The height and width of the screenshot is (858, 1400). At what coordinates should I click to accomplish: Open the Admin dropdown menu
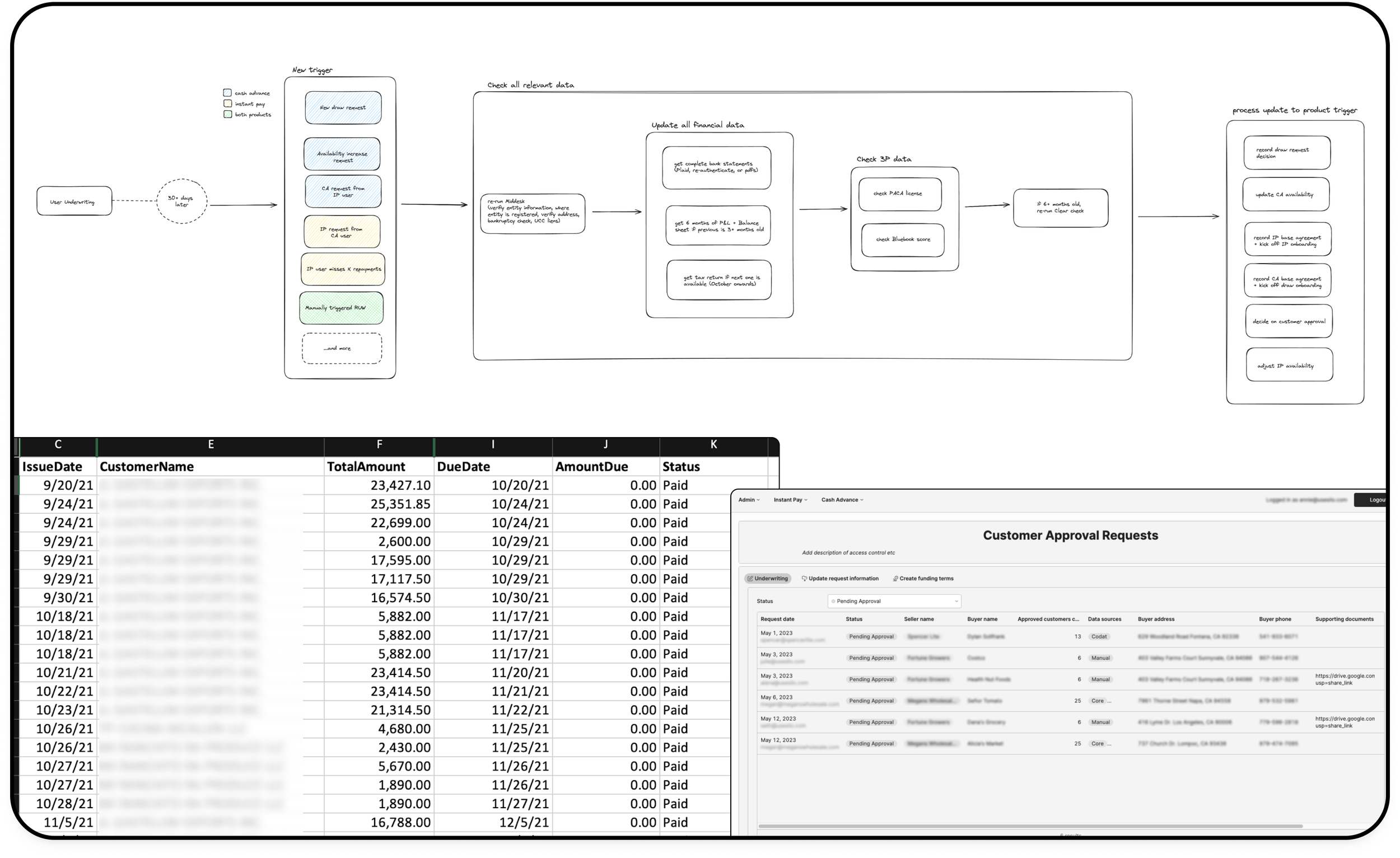pos(749,500)
